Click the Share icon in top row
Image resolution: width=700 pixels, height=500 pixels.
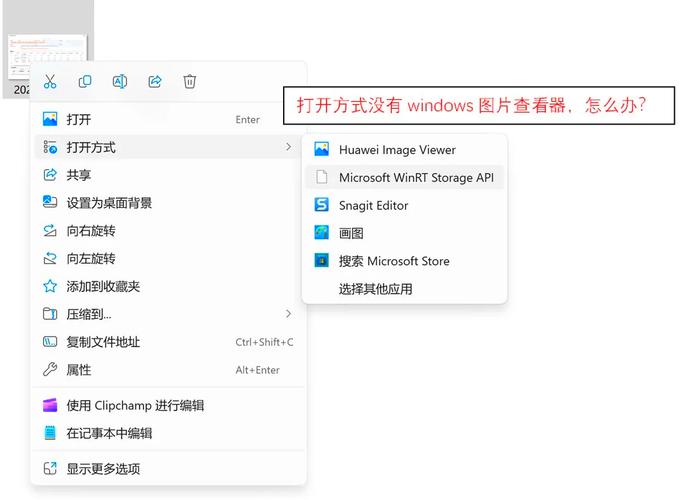(155, 82)
